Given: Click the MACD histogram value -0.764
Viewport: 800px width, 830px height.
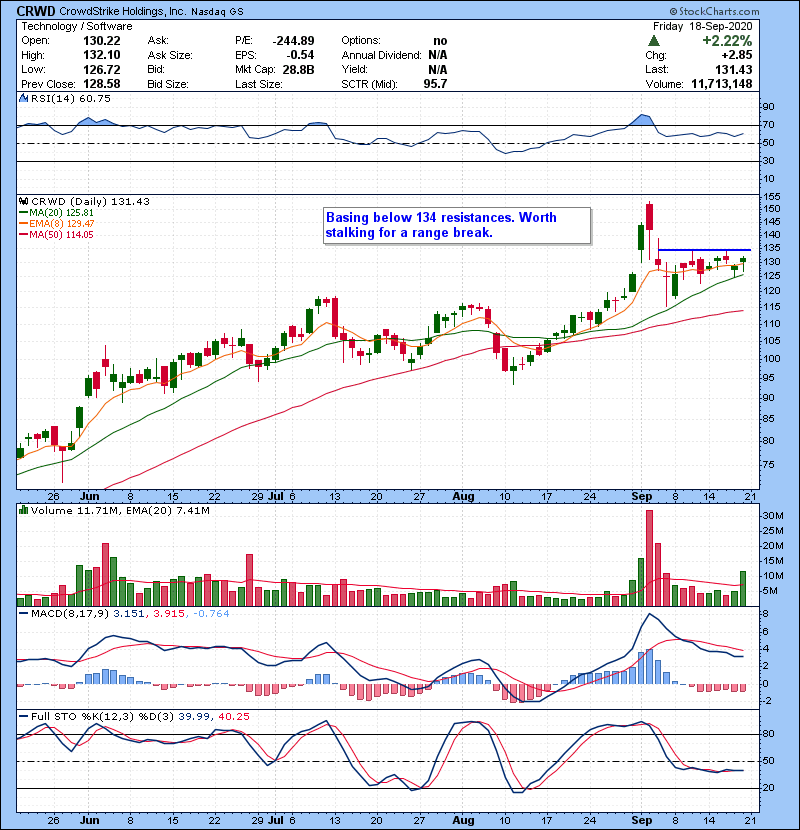Looking at the screenshot, I should [x=211, y=614].
